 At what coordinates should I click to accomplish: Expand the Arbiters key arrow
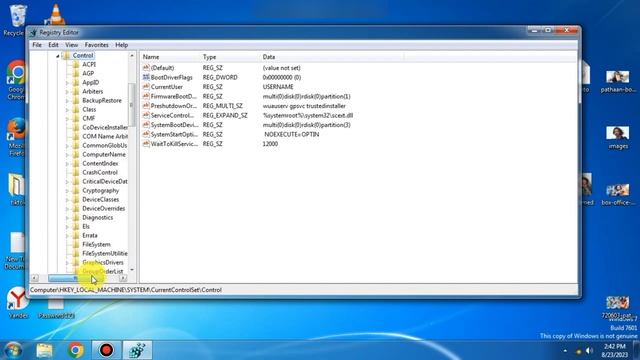[67, 91]
